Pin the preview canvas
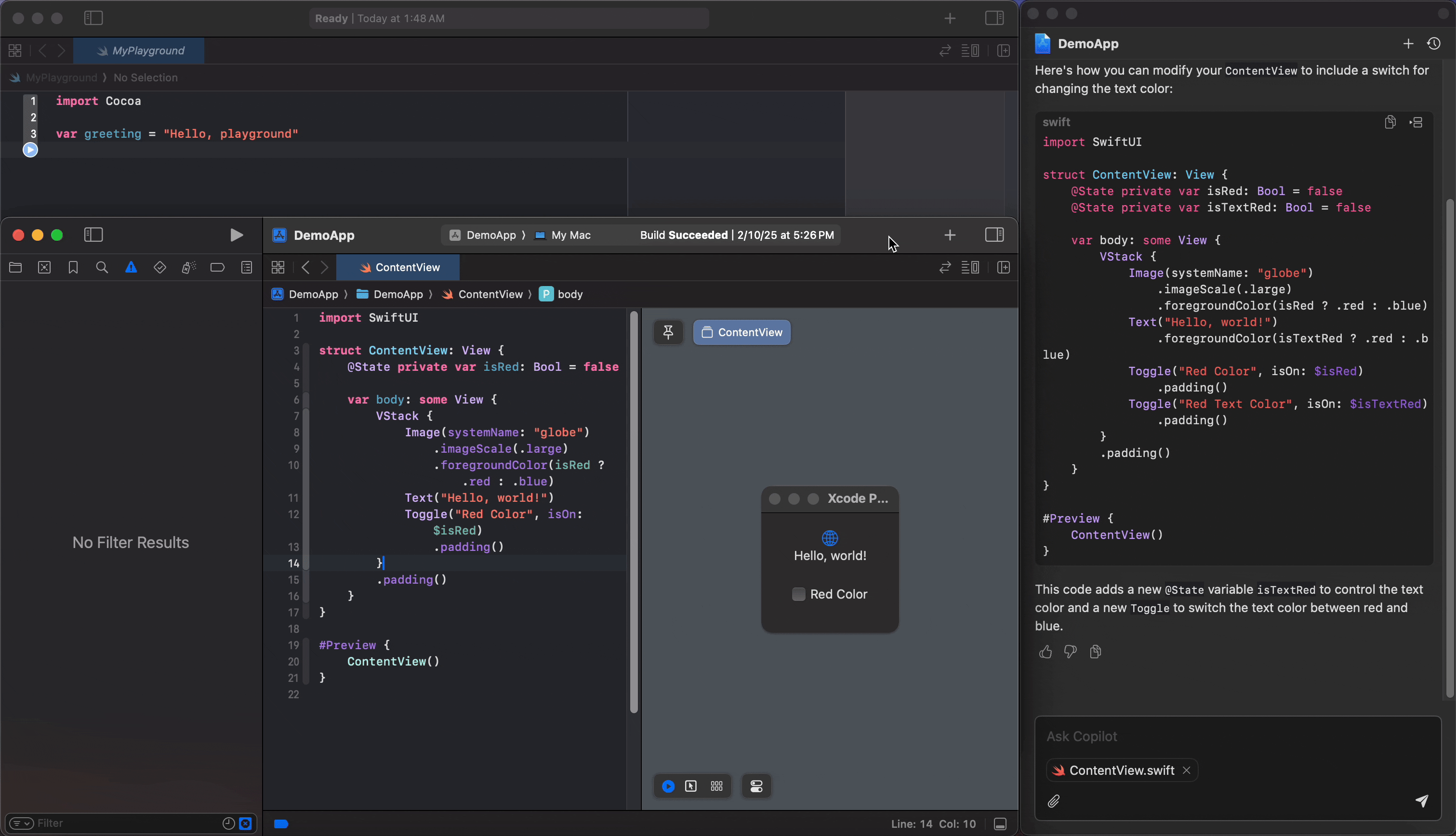This screenshot has height=836, width=1456. pyautogui.click(x=668, y=332)
